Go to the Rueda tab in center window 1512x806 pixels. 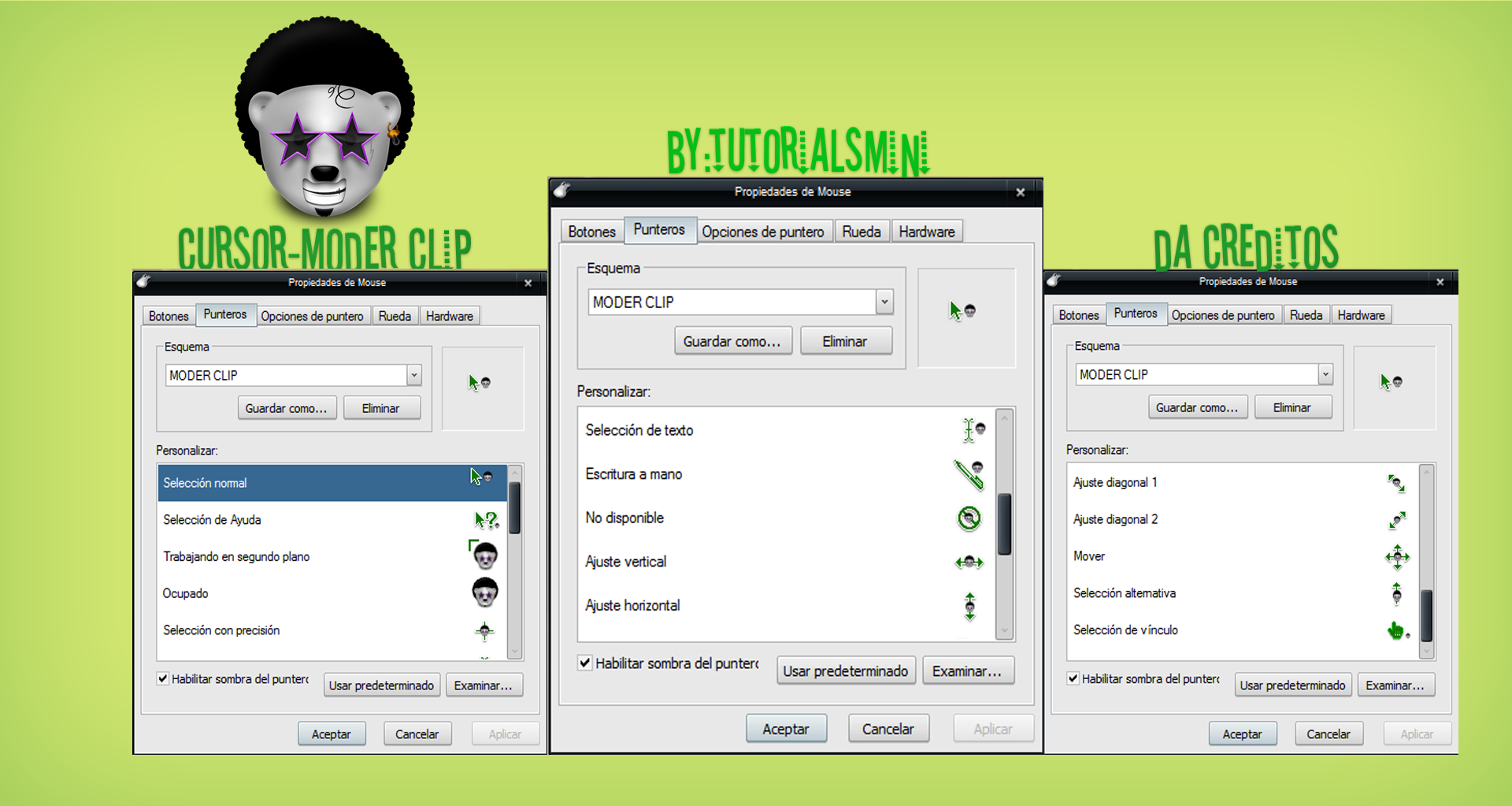pyautogui.click(x=862, y=232)
